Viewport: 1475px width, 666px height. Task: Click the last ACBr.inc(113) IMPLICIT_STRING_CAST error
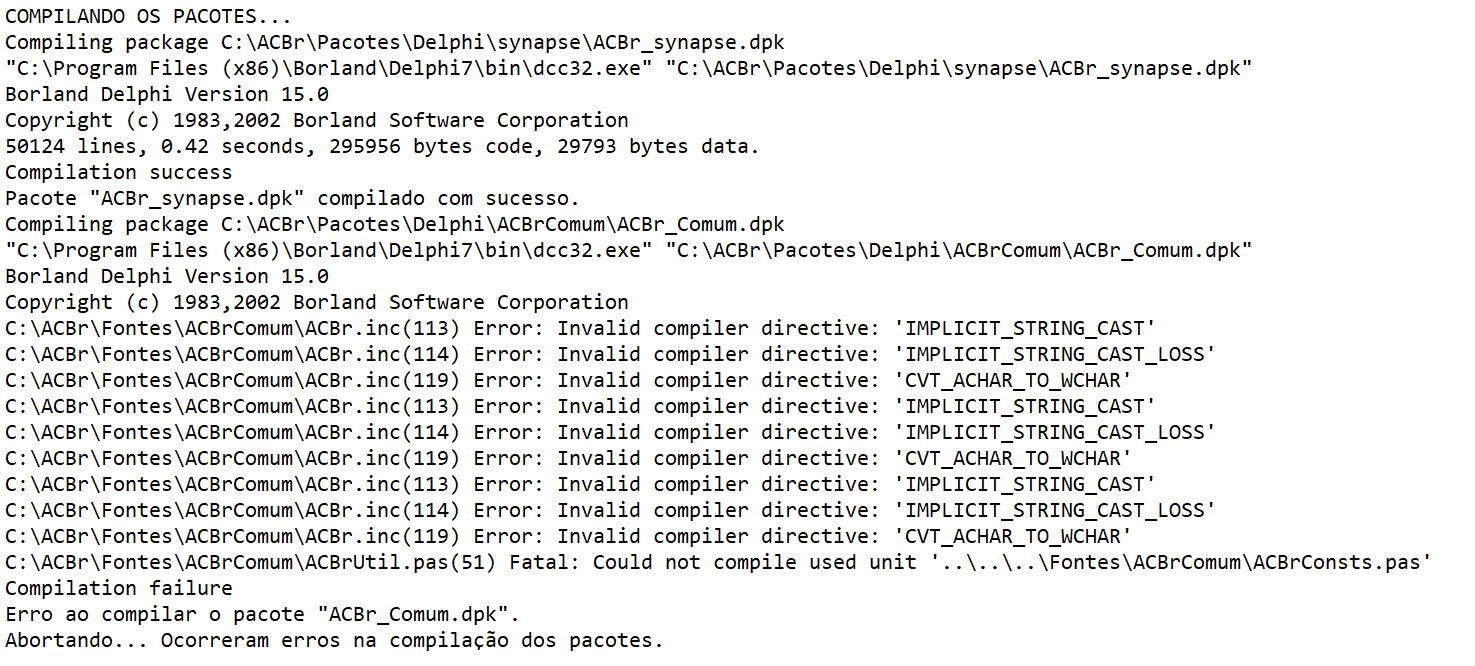581,485
